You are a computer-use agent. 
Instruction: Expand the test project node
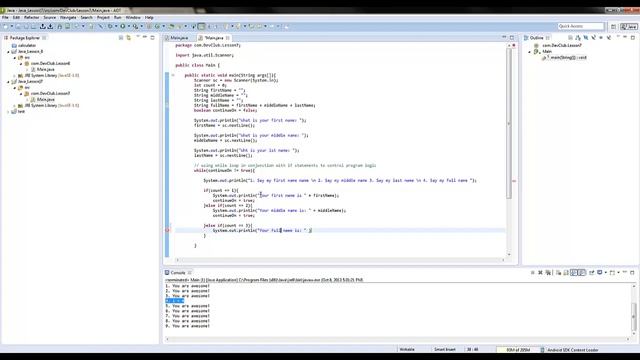8,111
